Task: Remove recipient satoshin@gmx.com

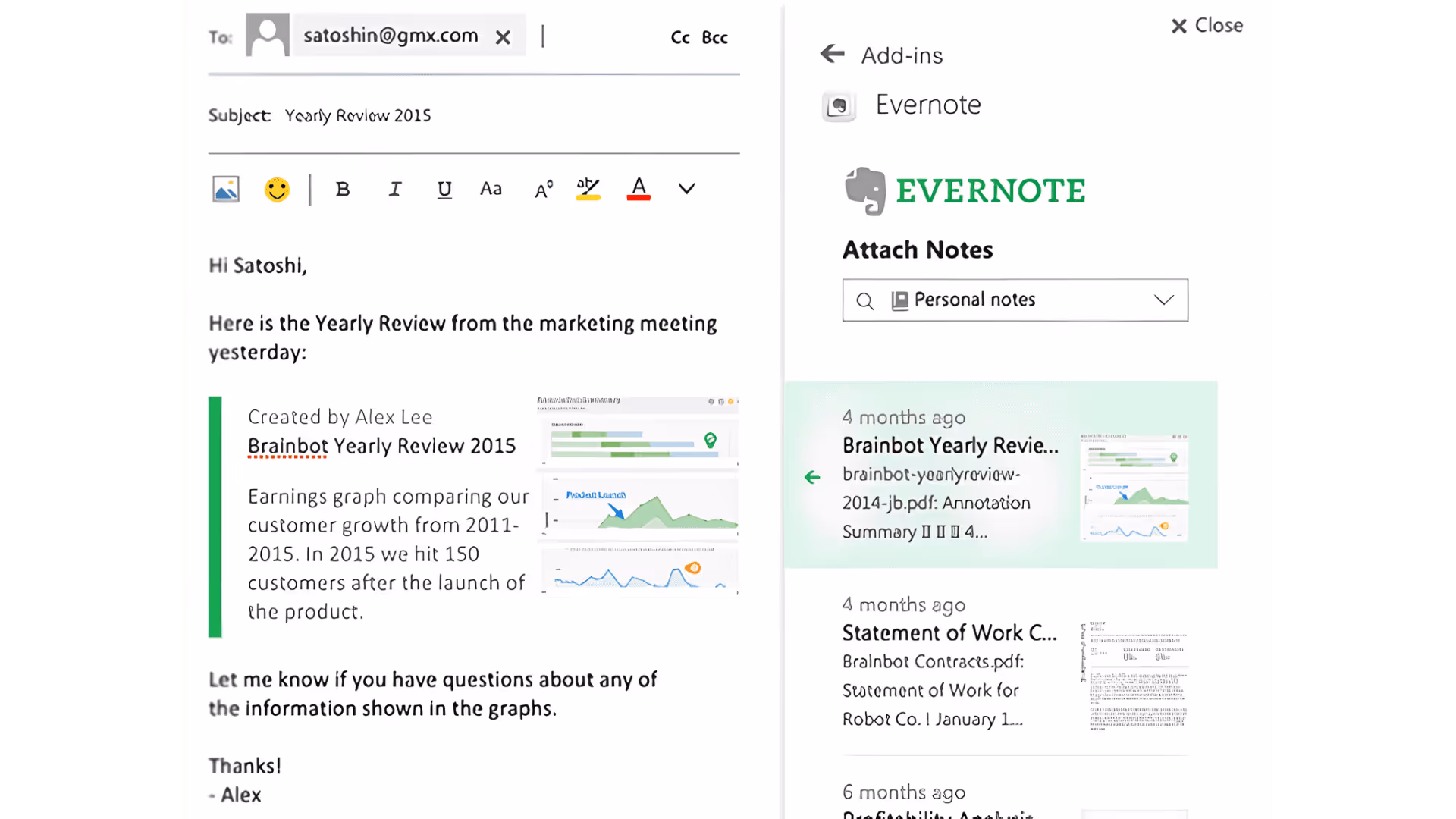Action: coord(503,37)
